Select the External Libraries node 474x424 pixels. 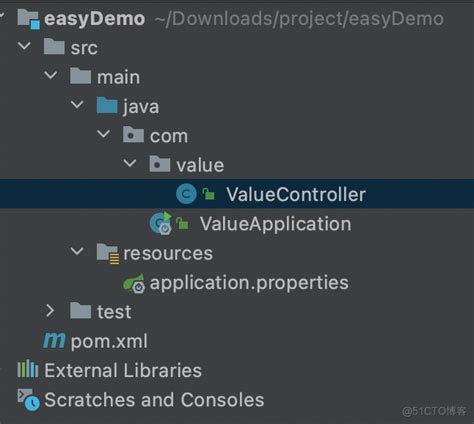tap(123, 370)
